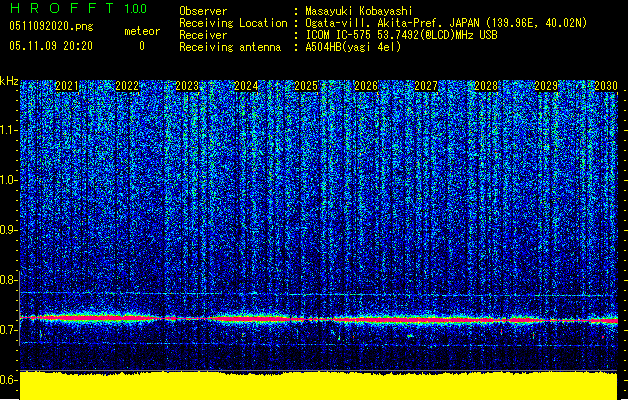Select the version number 1.00

tap(136, 9)
